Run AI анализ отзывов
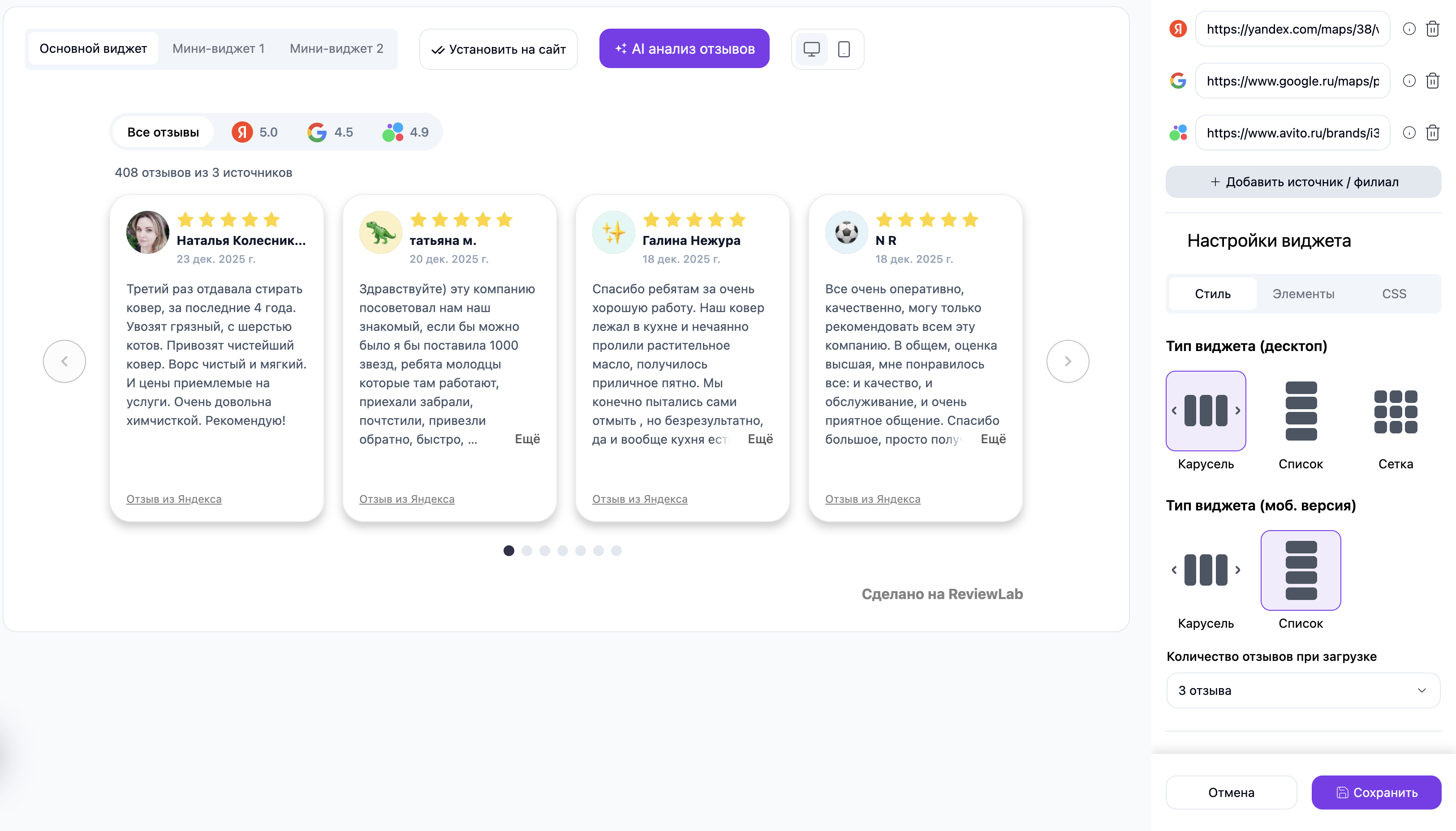 pyautogui.click(x=684, y=48)
